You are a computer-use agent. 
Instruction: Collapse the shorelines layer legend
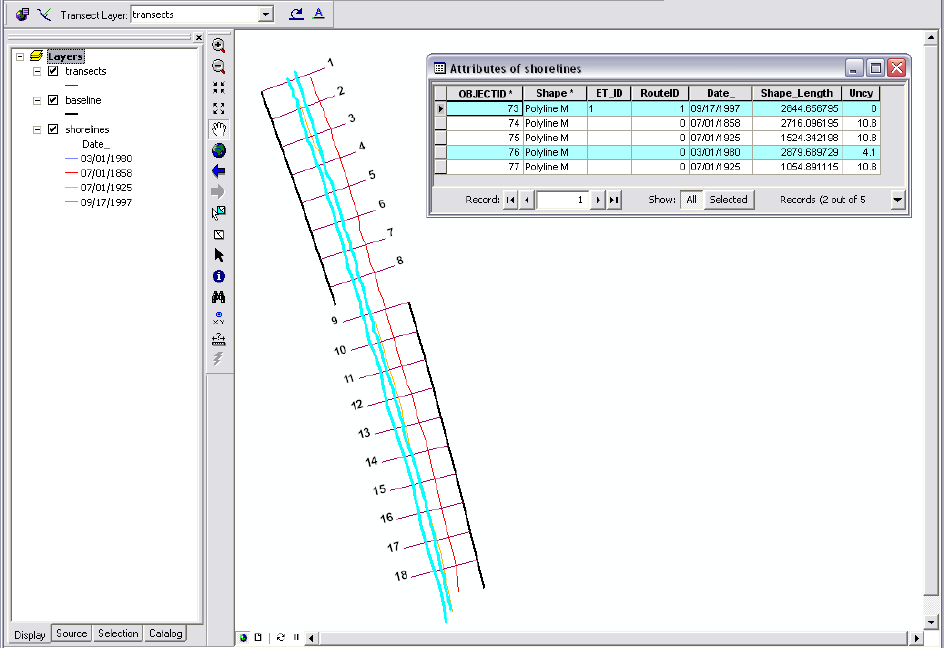37,129
